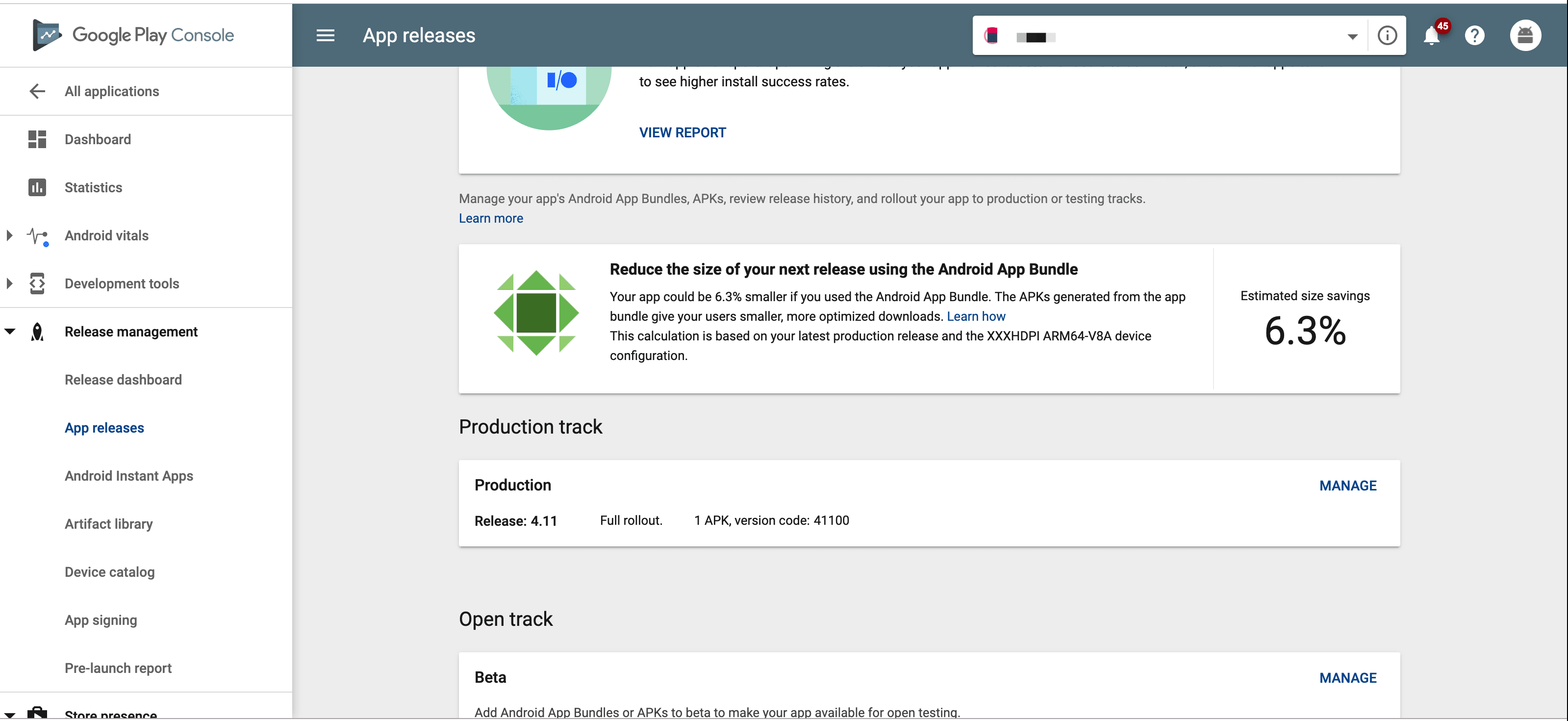
Task: Expand the Android vitals section
Action: (x=9, y=235)
